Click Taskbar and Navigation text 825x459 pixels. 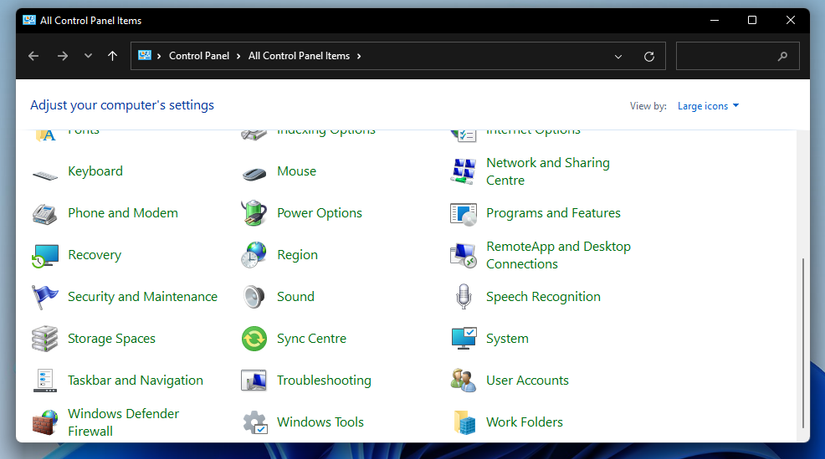point(135,381)
